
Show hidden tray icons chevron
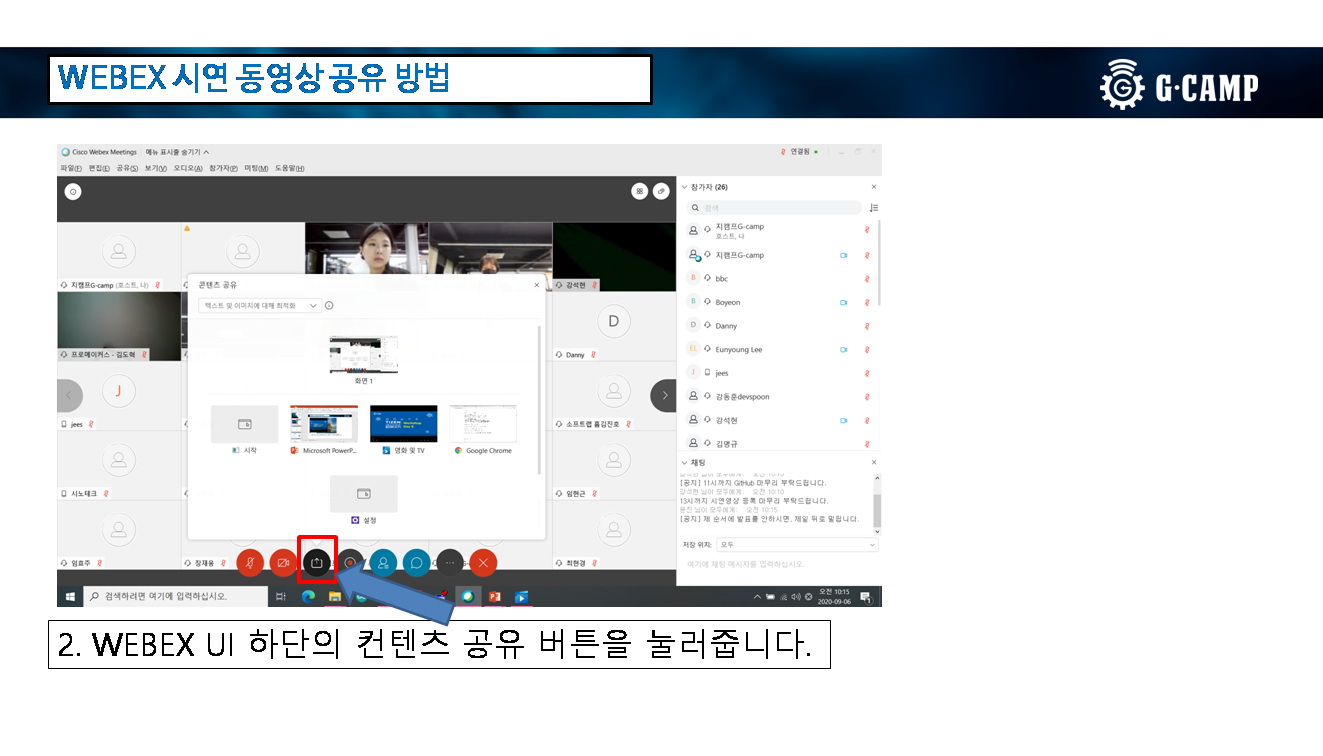tap(757, 596)
